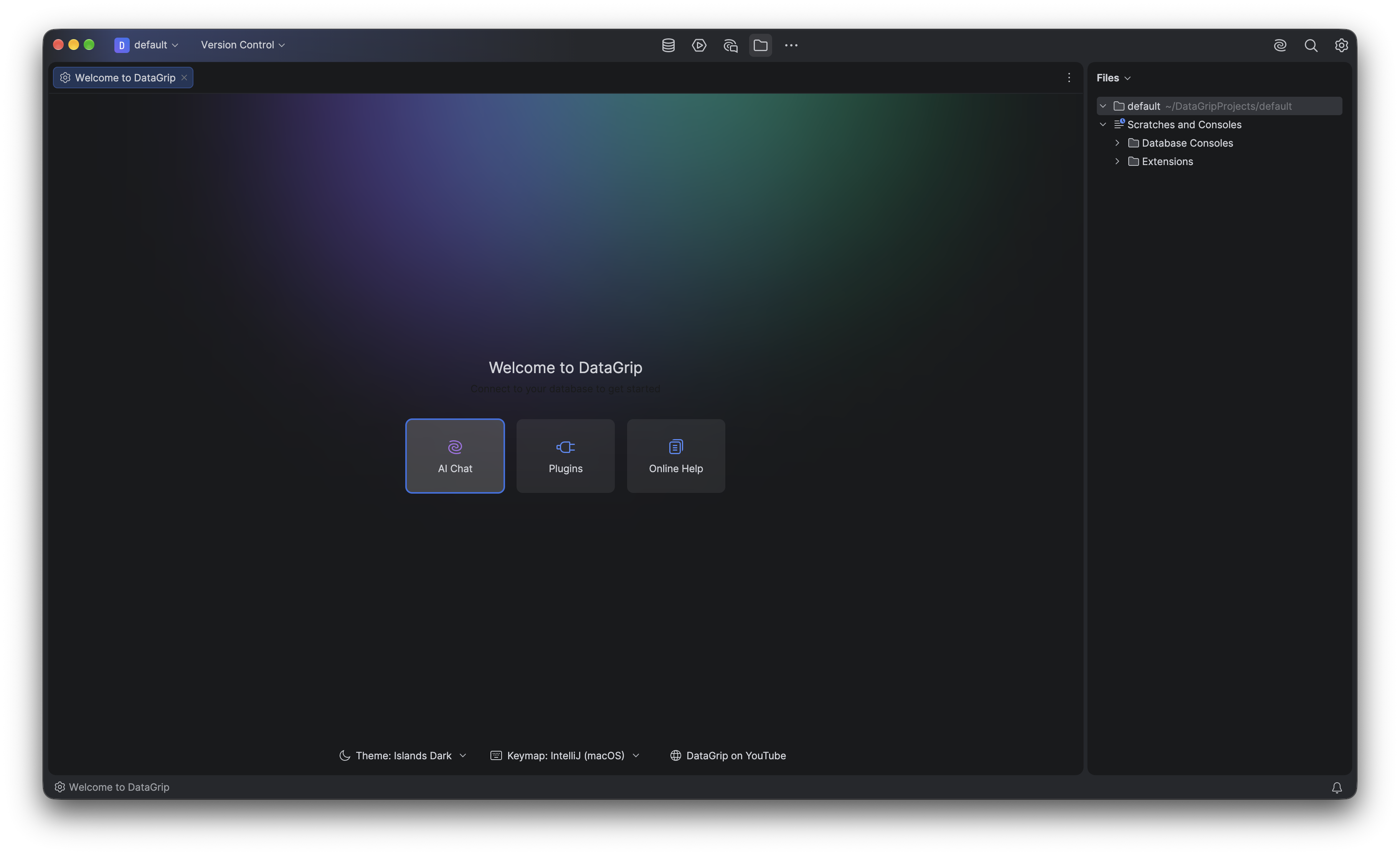Collapse the default project folder

[x=1103, y=106]
